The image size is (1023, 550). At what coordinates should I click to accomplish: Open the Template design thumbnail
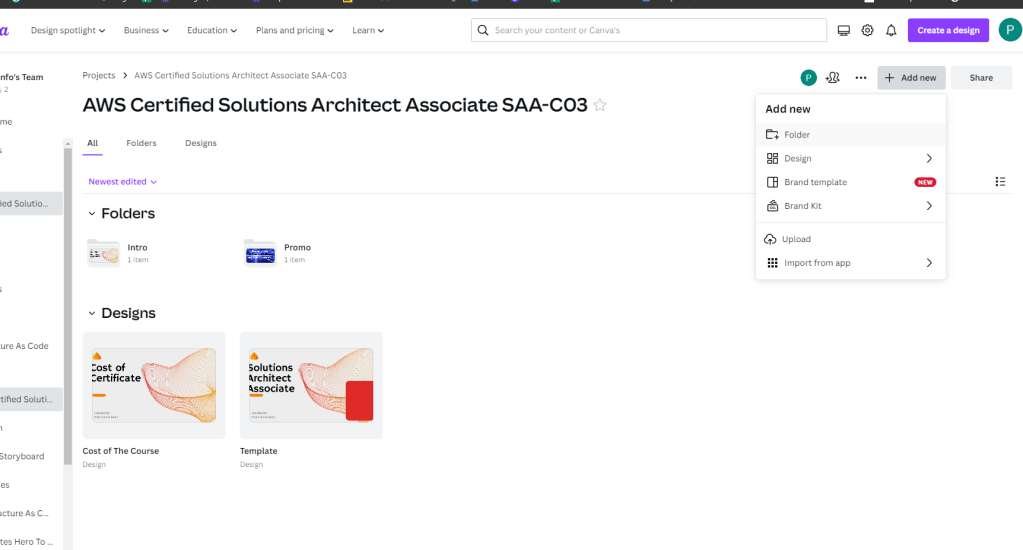point(311,385)
